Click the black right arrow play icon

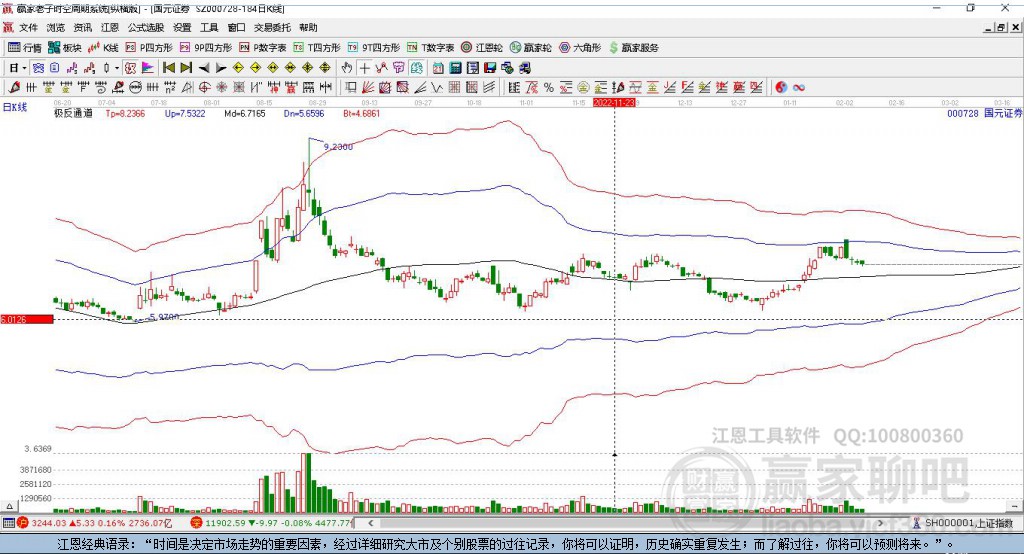click(220, 68)
